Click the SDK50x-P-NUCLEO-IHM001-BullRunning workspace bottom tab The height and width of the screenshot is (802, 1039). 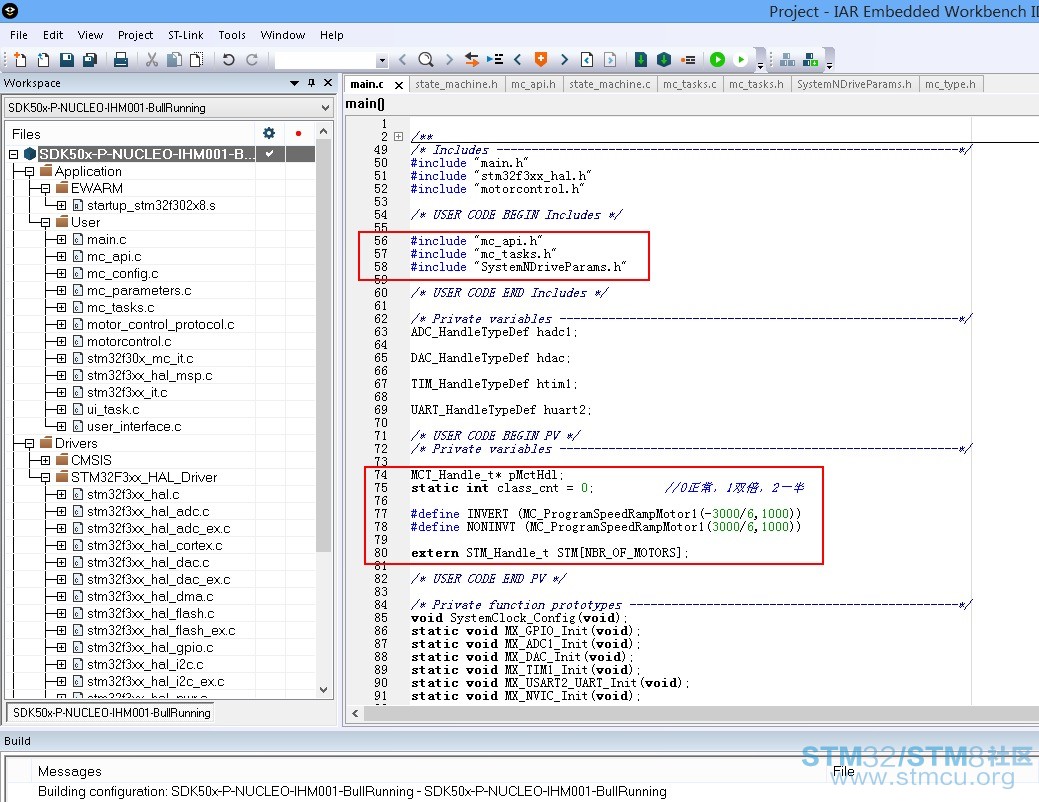111,713
